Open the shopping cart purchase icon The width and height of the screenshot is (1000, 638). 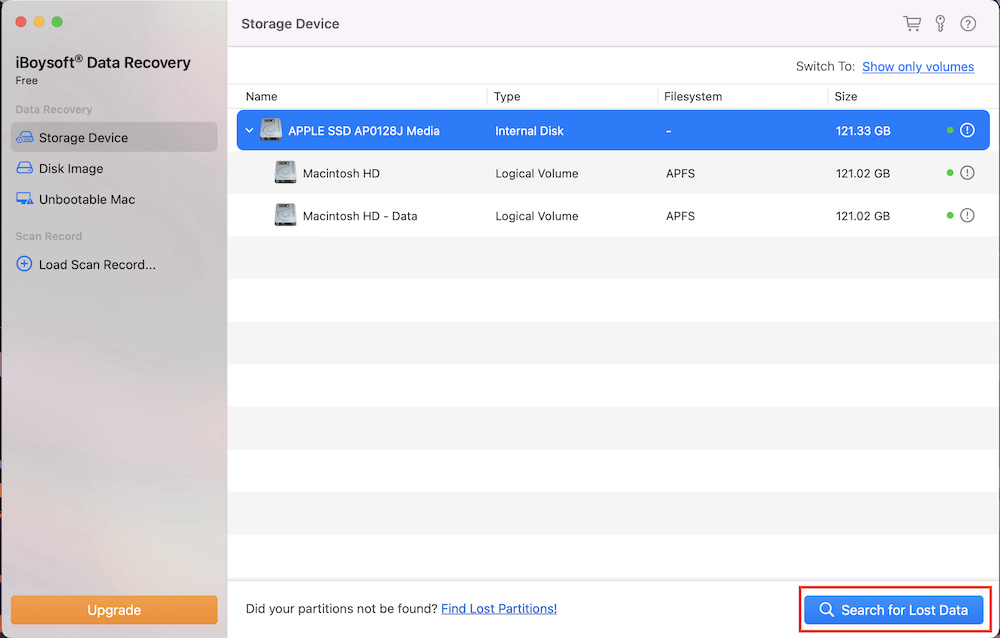tap(912, 24)
